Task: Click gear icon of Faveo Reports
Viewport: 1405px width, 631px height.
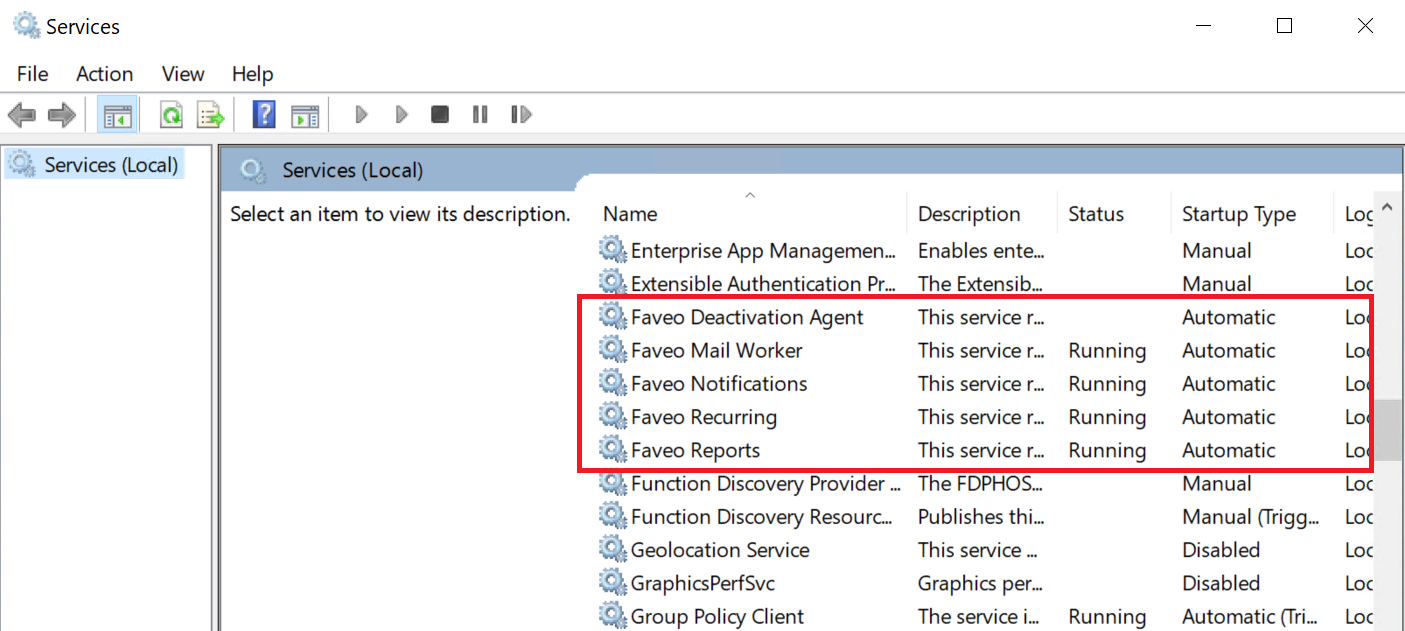Action: tap(612, 449)
